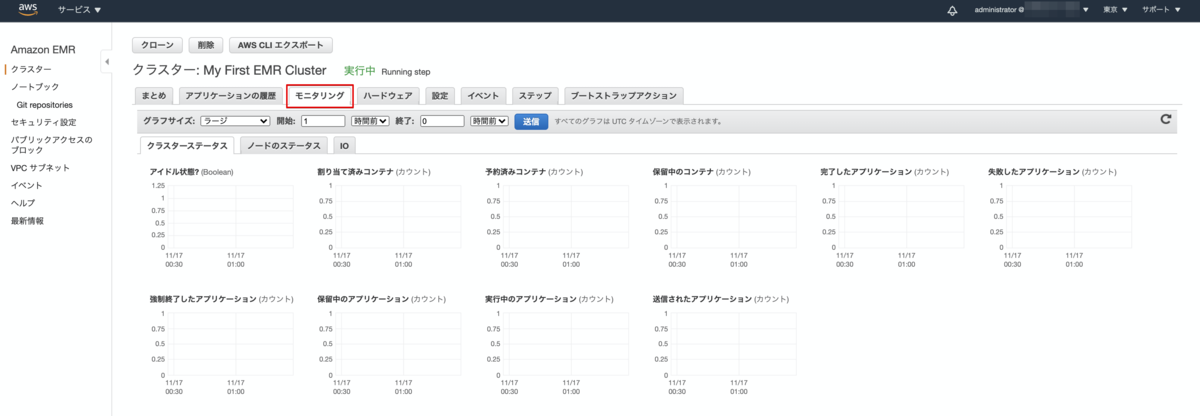Open the 東京 region selector
This screenshot has height=416, width=1200.
pyautogui.click(x=1114, y=10)
